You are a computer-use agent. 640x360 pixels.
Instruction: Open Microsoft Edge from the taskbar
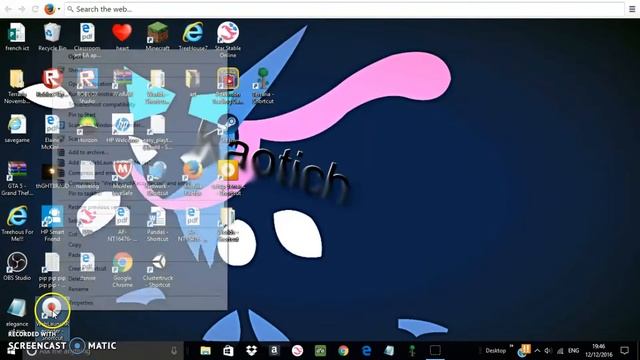click(x=367, y=351)
